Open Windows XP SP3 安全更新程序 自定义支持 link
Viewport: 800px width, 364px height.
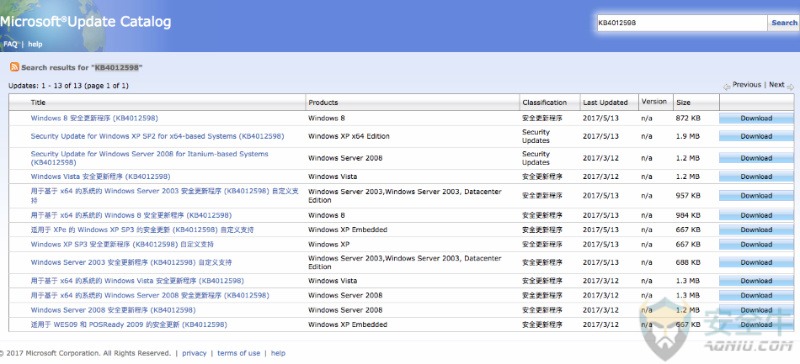coord(122,245)
